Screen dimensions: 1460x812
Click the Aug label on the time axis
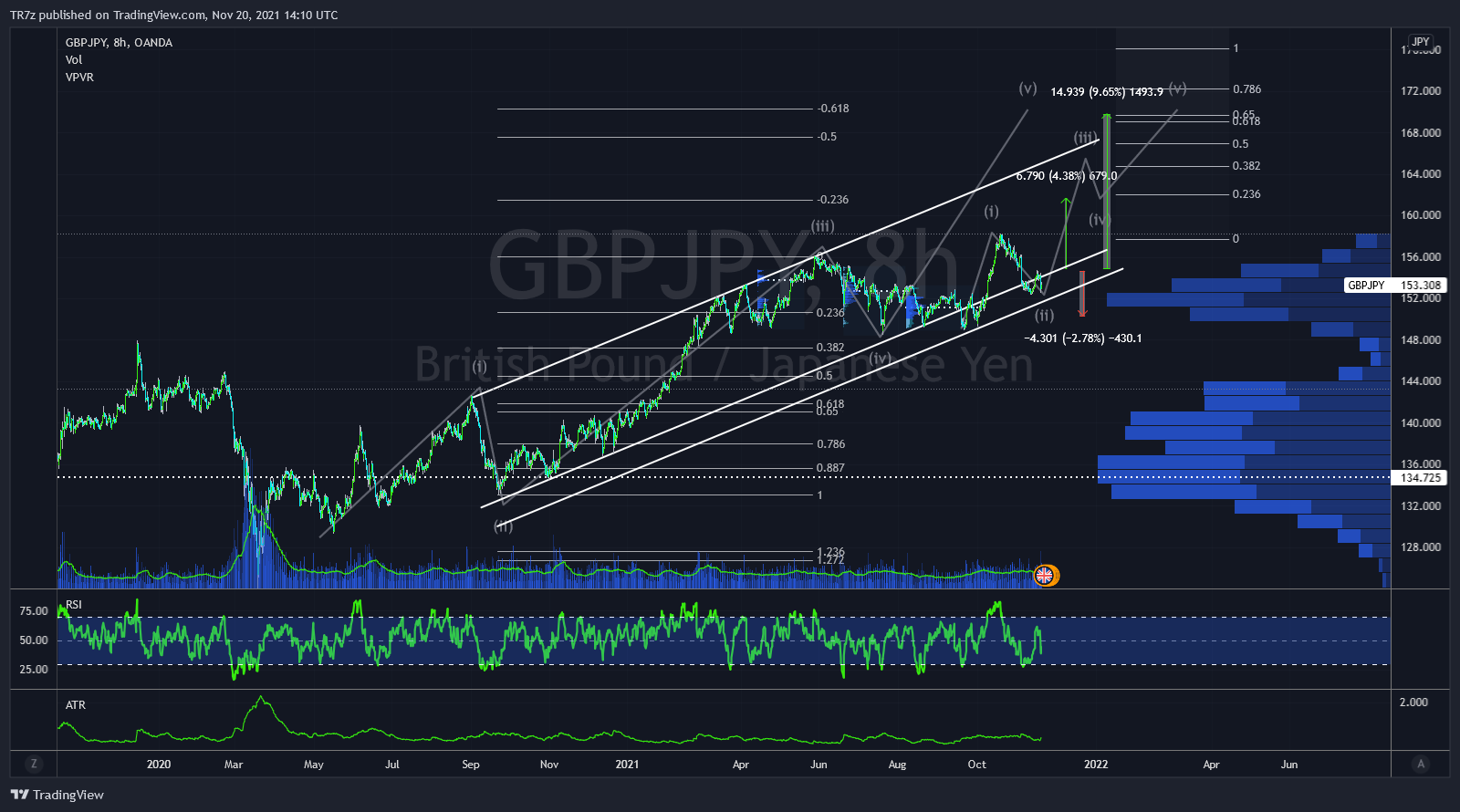[x=898, y=764]
